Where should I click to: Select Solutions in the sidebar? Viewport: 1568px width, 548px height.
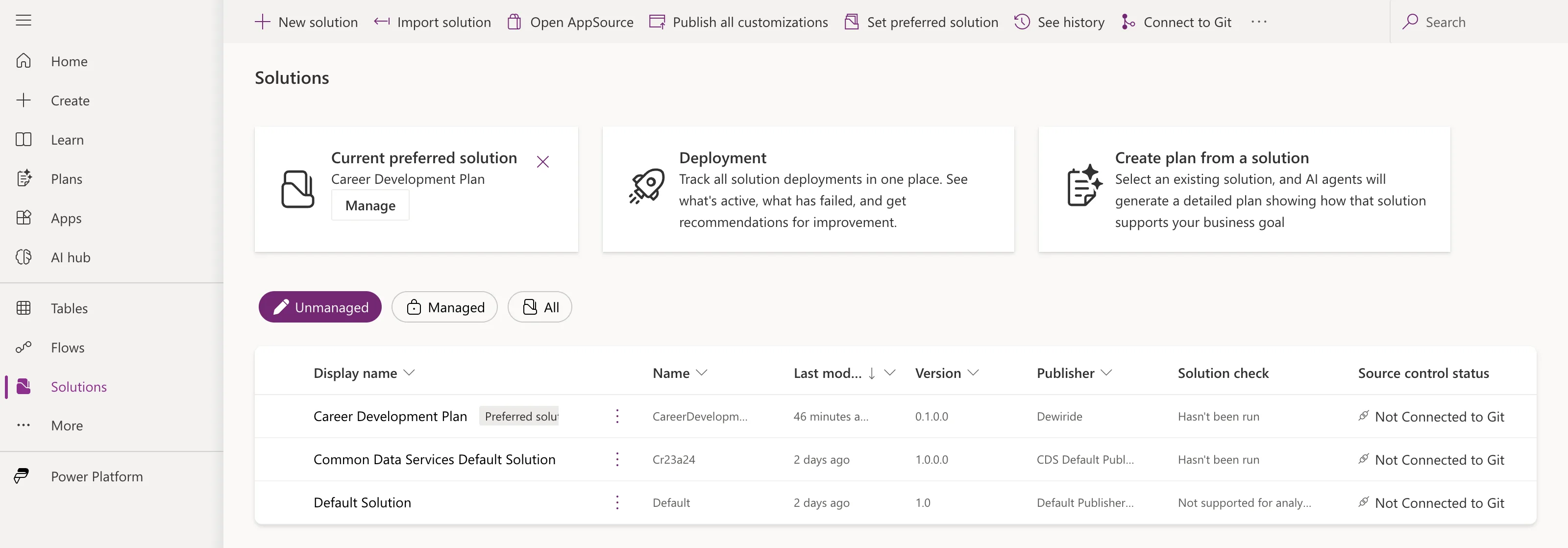pos(78,387)
